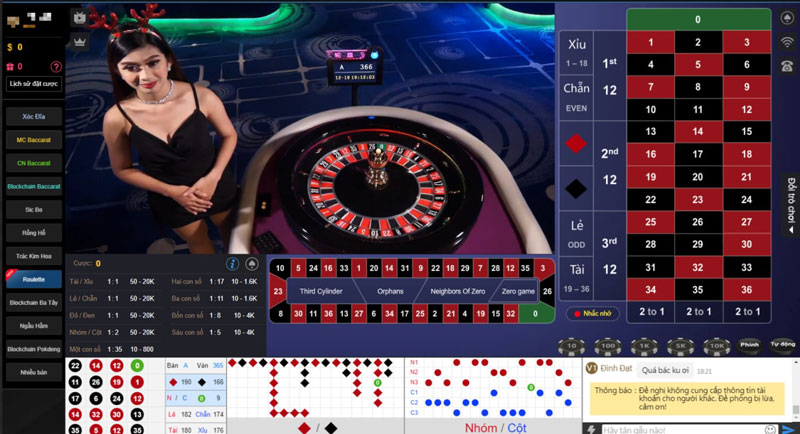Viewport: 800px width, 434px height.
Task: Open the Sic Bo game
Action: coord(34,210)
